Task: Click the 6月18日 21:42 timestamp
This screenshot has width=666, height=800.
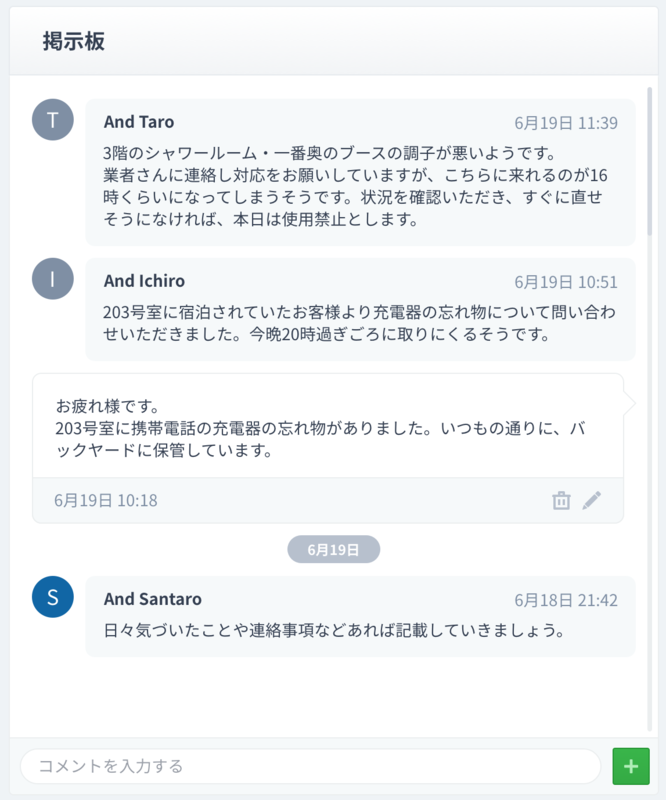Action: (566, 600)
